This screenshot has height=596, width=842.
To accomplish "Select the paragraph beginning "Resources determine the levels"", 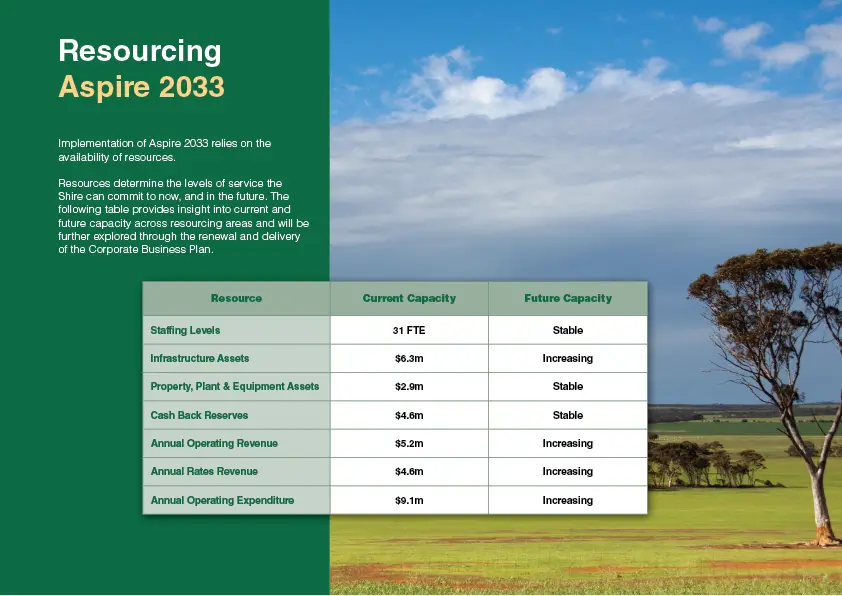I will pos(184,216).
